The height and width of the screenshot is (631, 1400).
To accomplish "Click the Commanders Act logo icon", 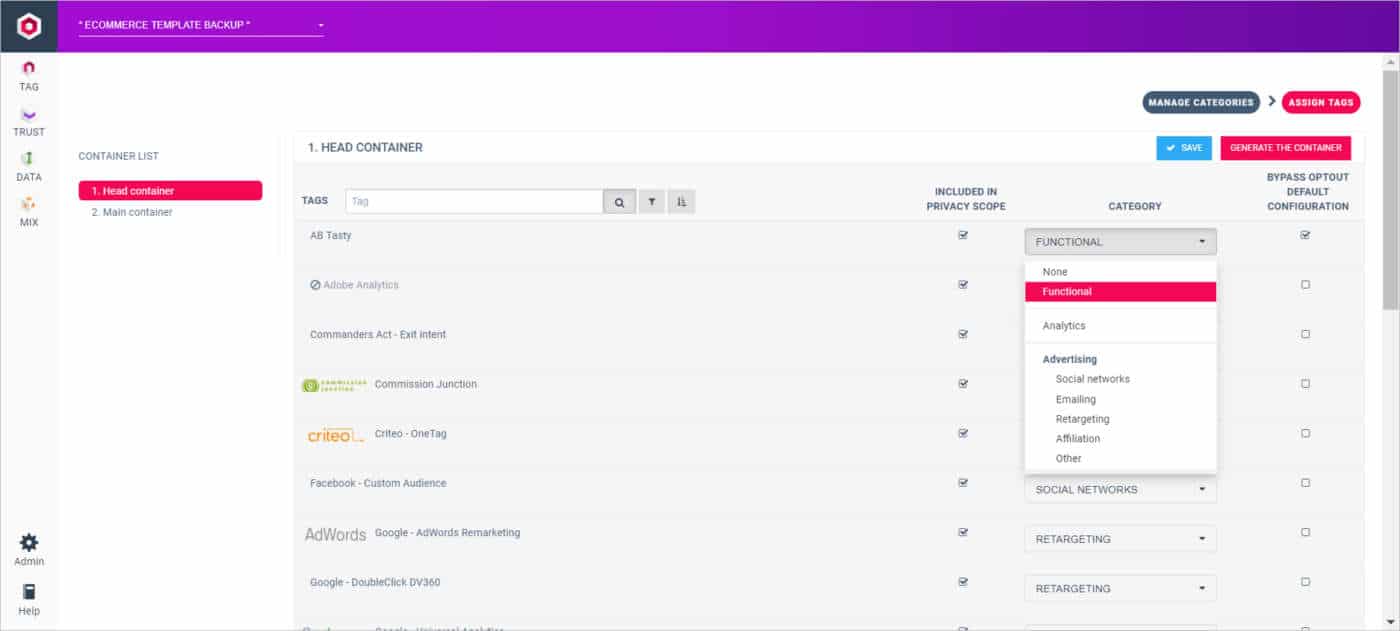I will (28, 26).
